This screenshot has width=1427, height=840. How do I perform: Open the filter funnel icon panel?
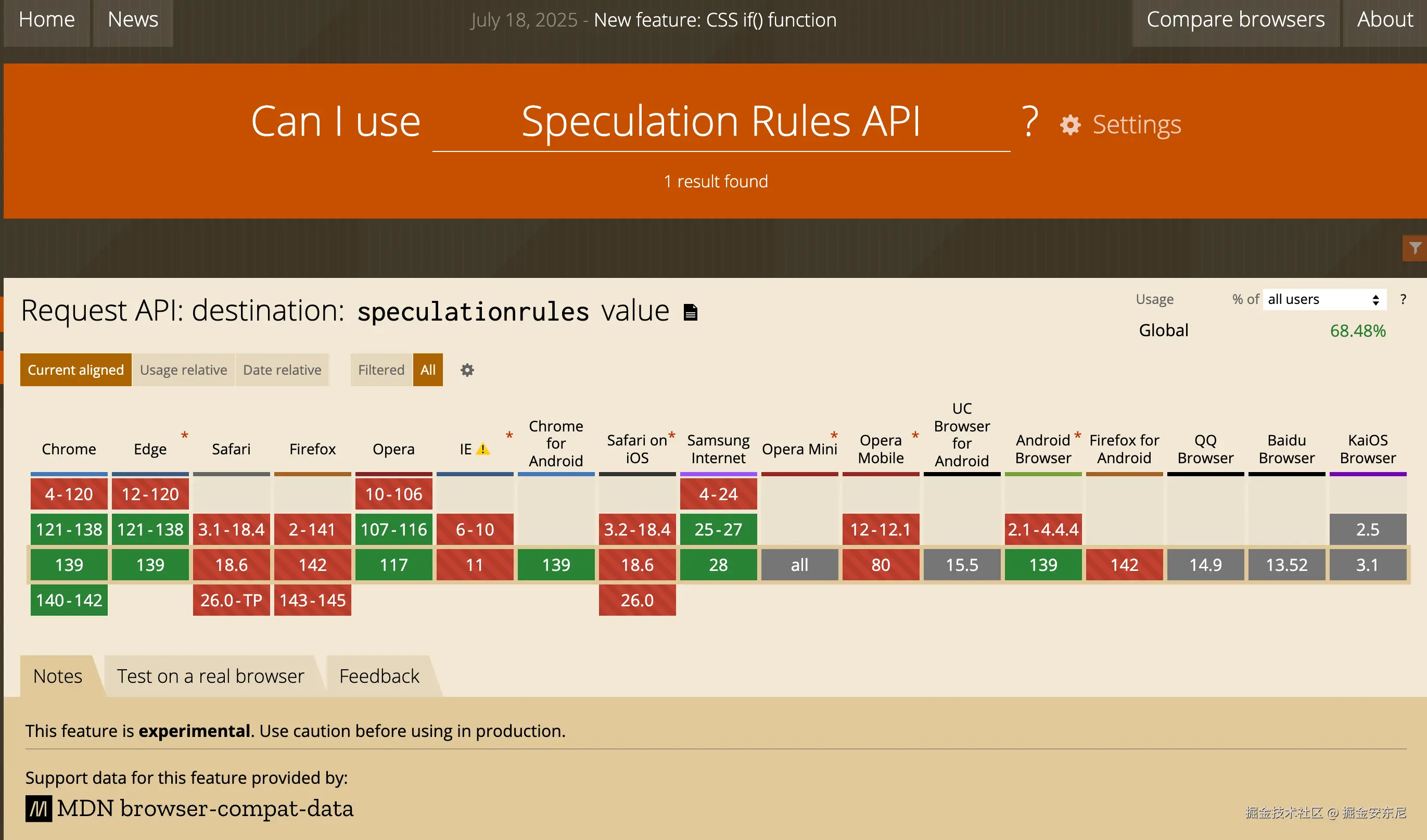tap(1415, 248)
